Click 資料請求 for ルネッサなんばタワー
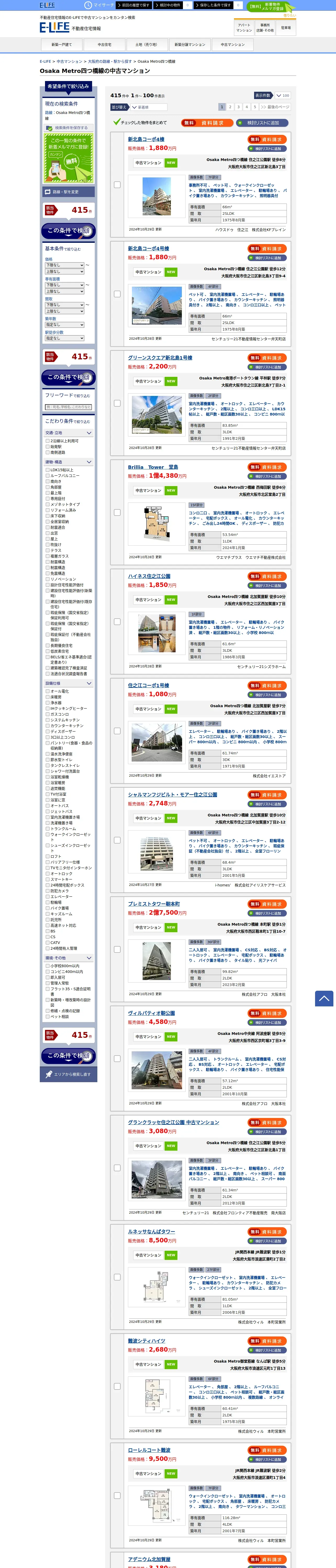Screen dimensions: 336x1568 267,1232
